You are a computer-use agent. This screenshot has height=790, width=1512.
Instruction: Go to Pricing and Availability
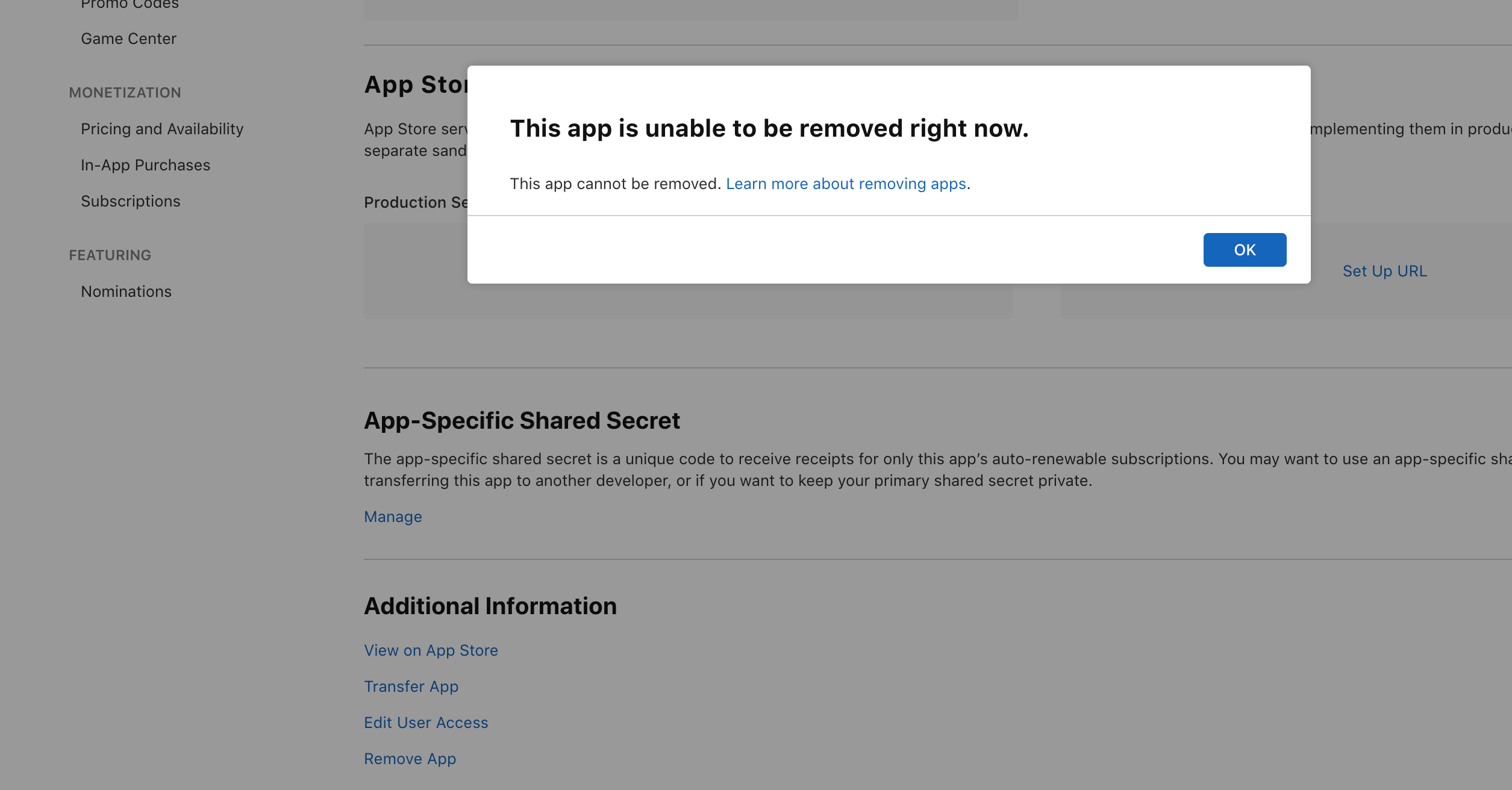[162, 129]
